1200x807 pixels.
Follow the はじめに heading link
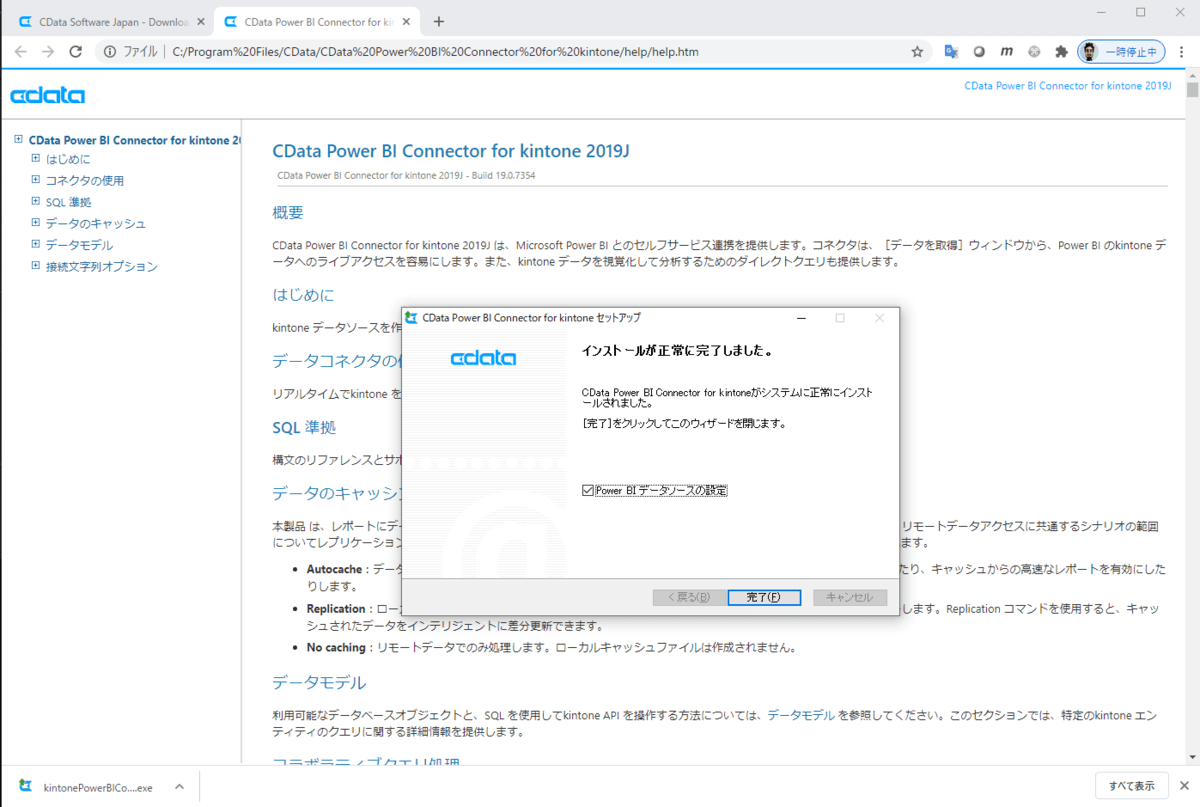(303, 295)
